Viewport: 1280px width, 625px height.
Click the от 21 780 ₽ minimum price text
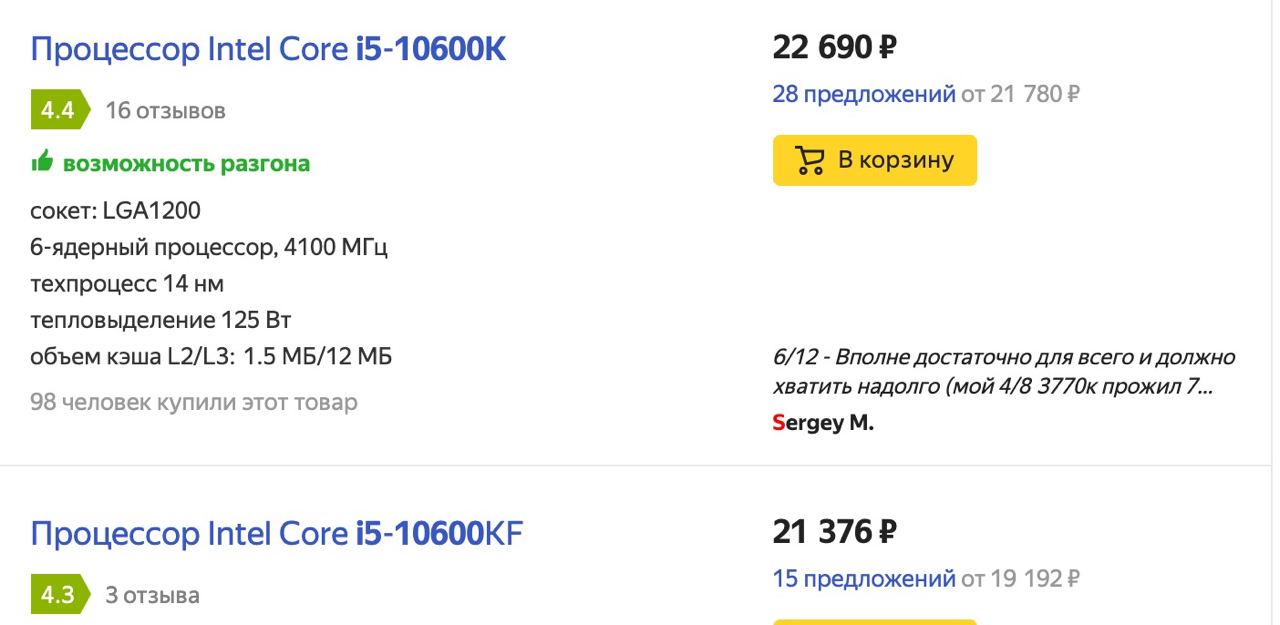(x=1020, y=94)
